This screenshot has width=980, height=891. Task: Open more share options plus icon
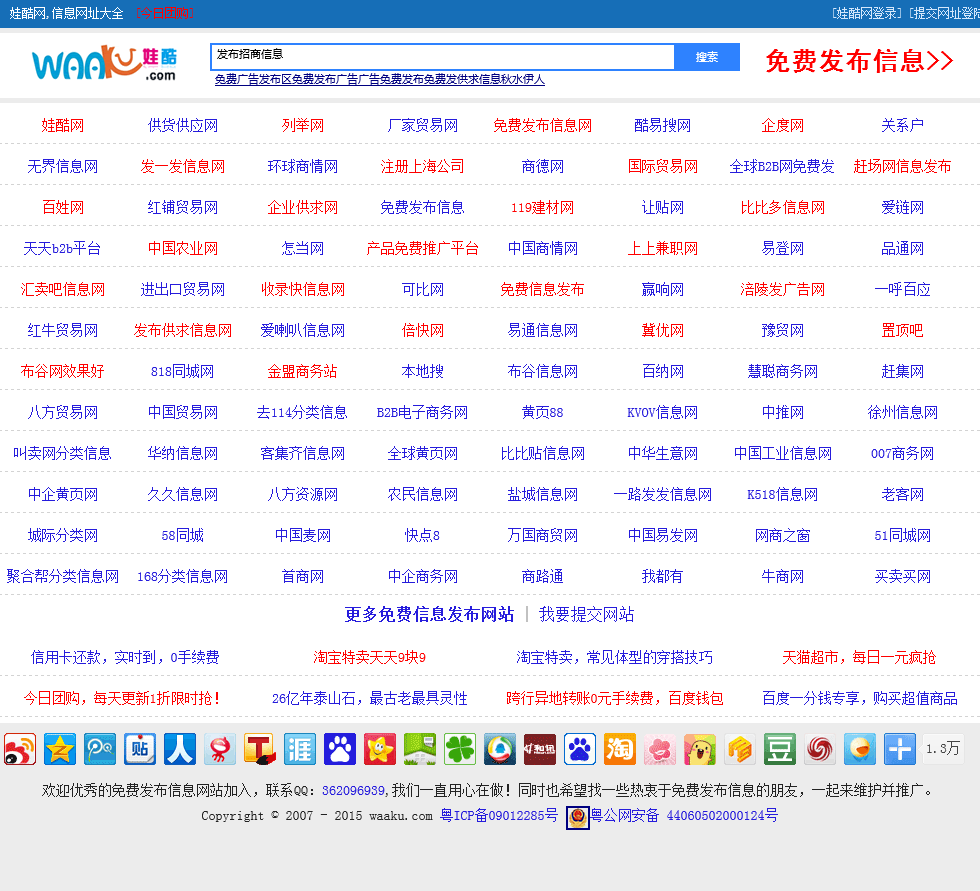(900, 749)
